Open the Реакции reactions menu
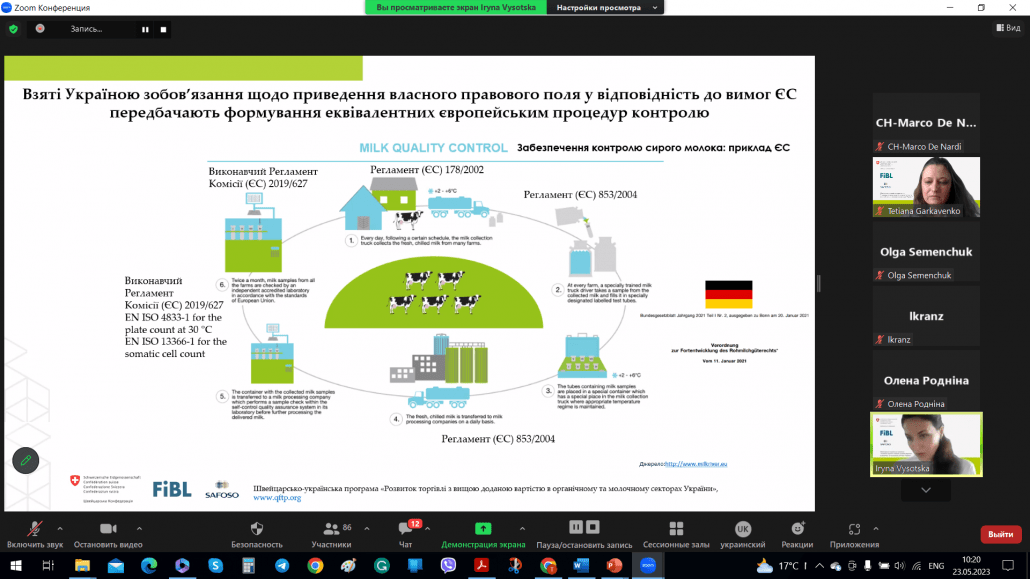Image resolution: width=1030 pixels, height=579 pixels. point(797,531)
